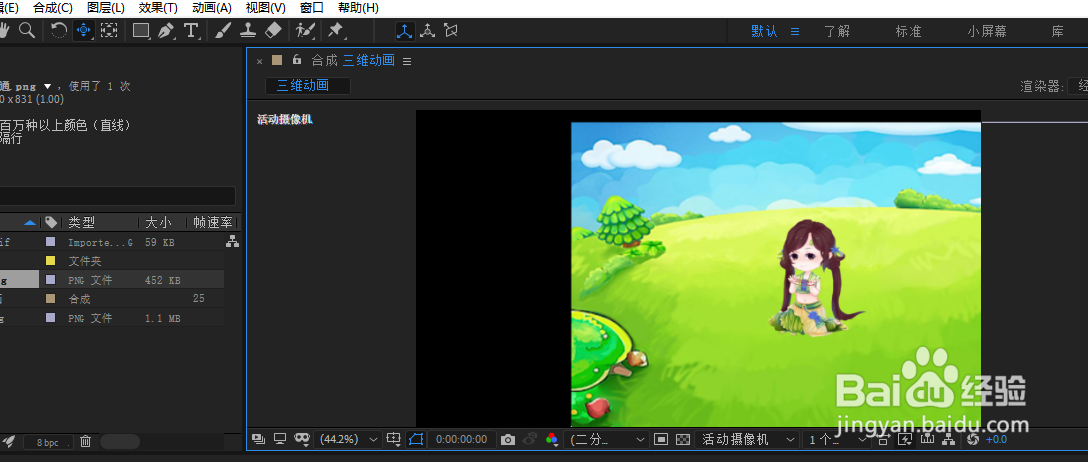Image resolution: width=1088 pixels, height=462 pixels.
Task: Select the 452 KB PNG 文件 row
Action: (x=112, y=280)
